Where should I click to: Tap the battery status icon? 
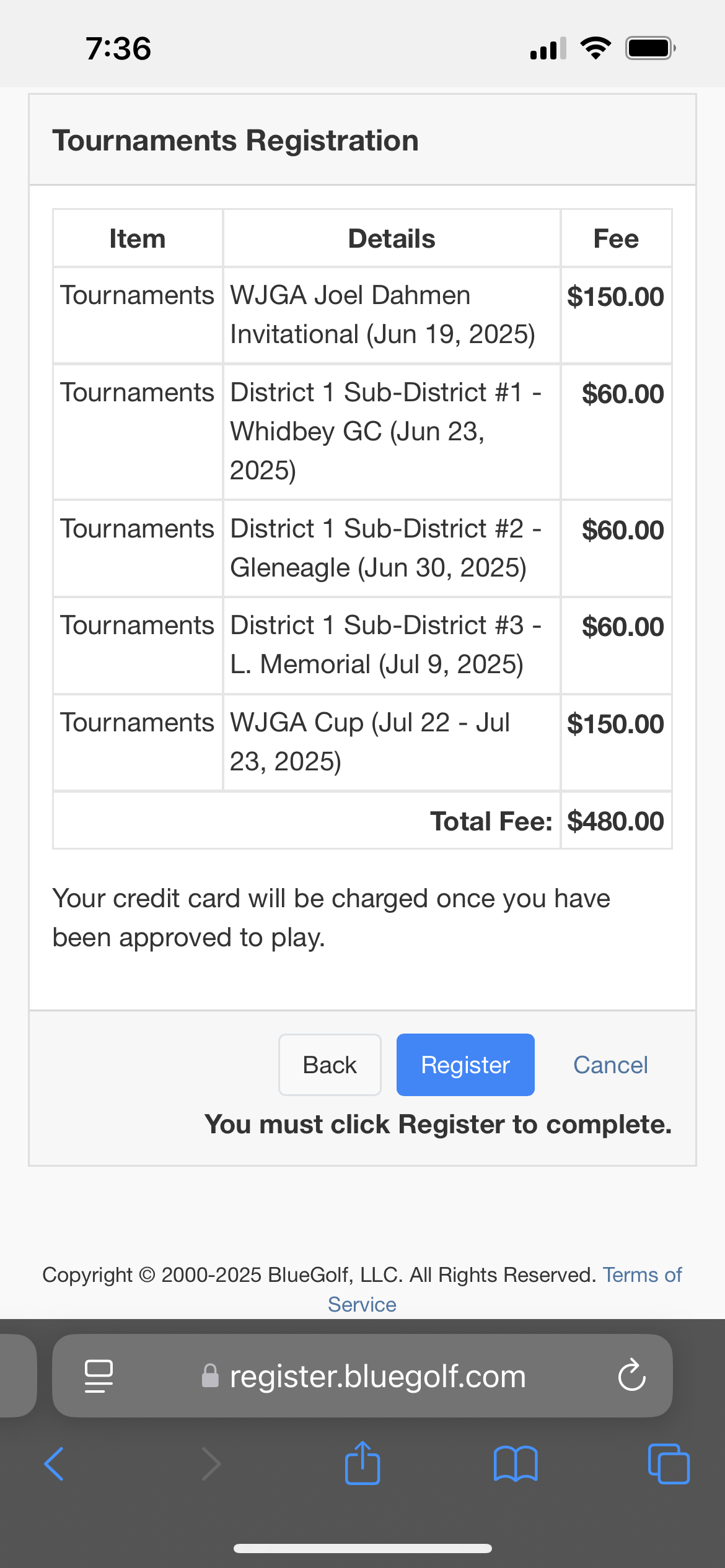pyautogui.click(x=650, y=48)
